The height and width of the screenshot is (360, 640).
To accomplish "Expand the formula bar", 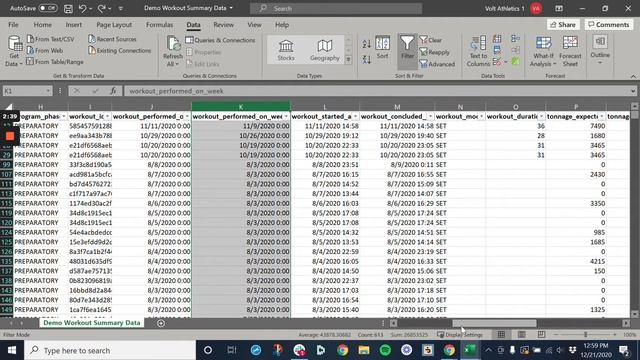I will click(633, 91).
